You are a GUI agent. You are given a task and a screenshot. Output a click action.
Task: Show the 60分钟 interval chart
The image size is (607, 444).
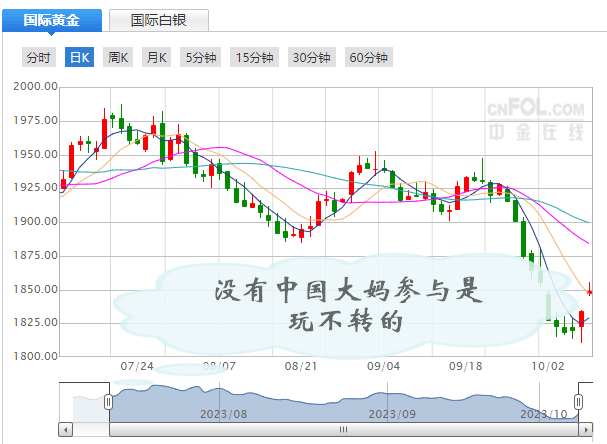[x=369, y=57]
